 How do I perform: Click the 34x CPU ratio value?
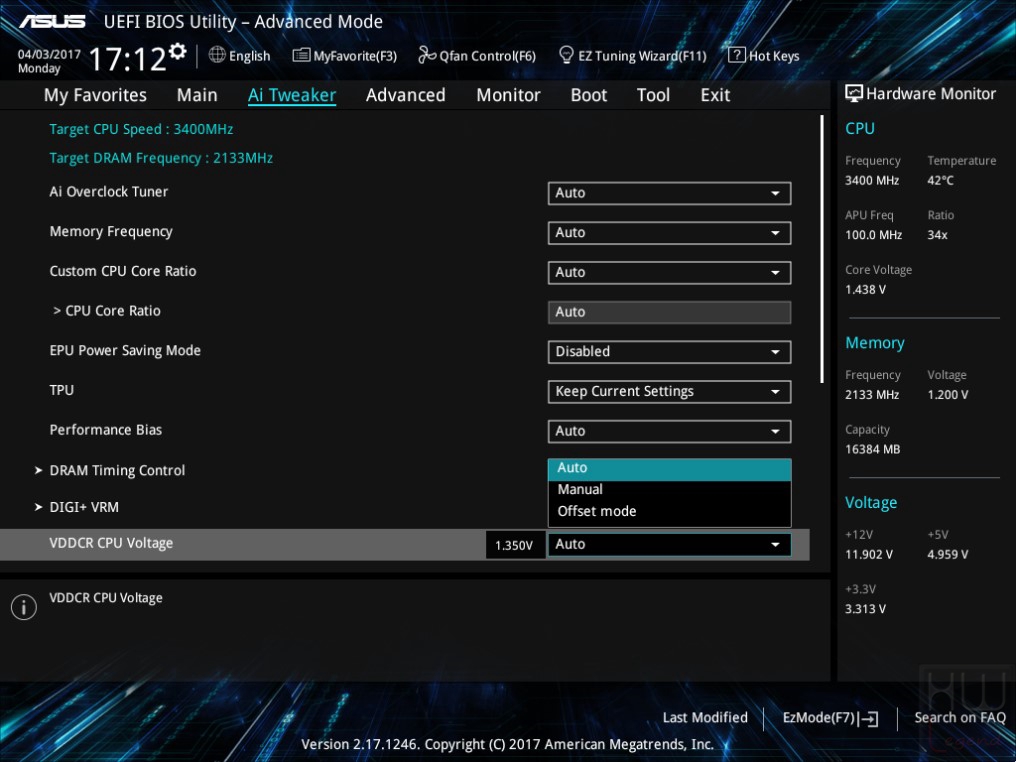938,235
